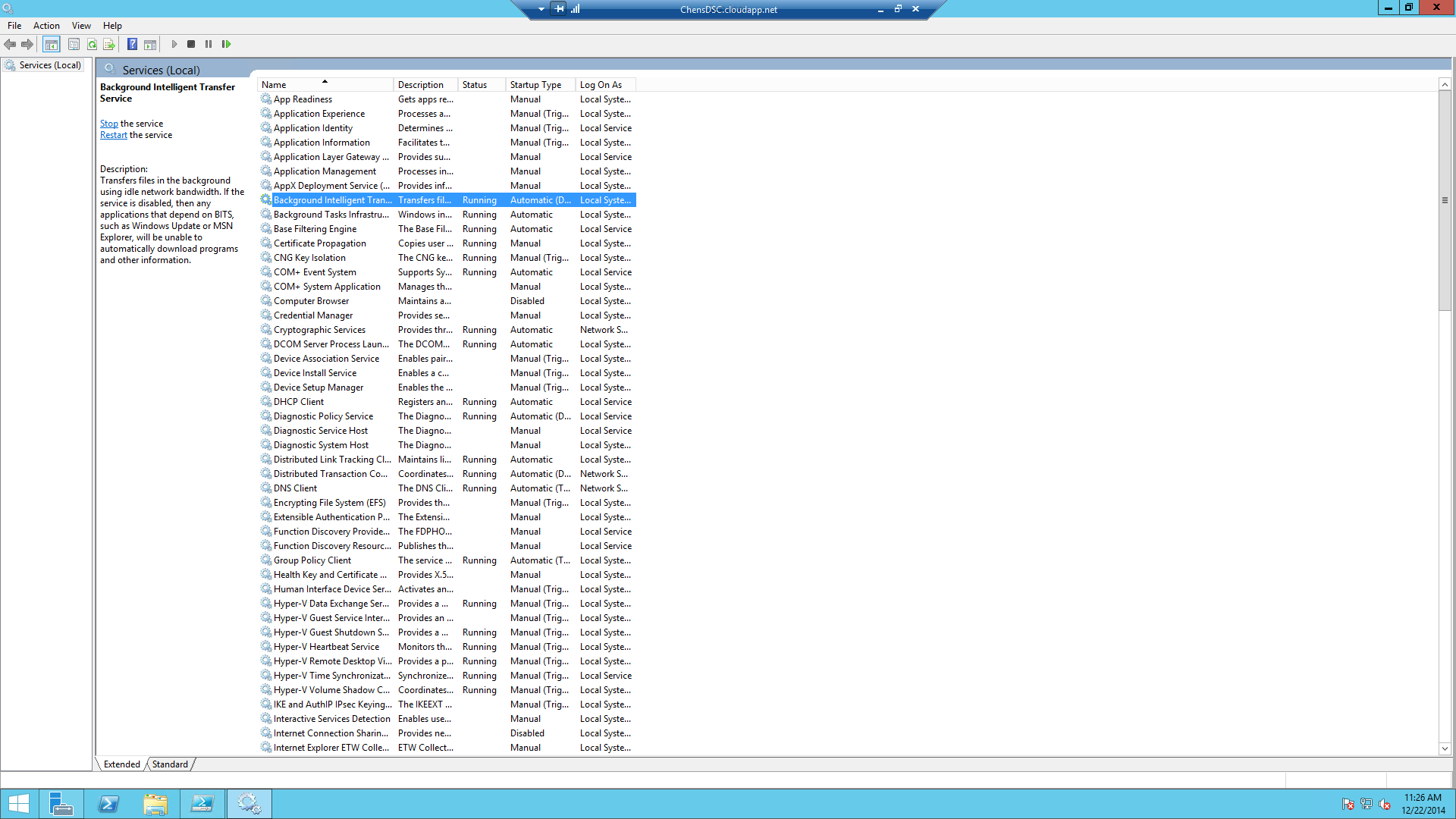Click the Action Center flag tray icon
The height and width of the screenshot is (819, 1456).
pyautogui.click(x=1348, y=805)
